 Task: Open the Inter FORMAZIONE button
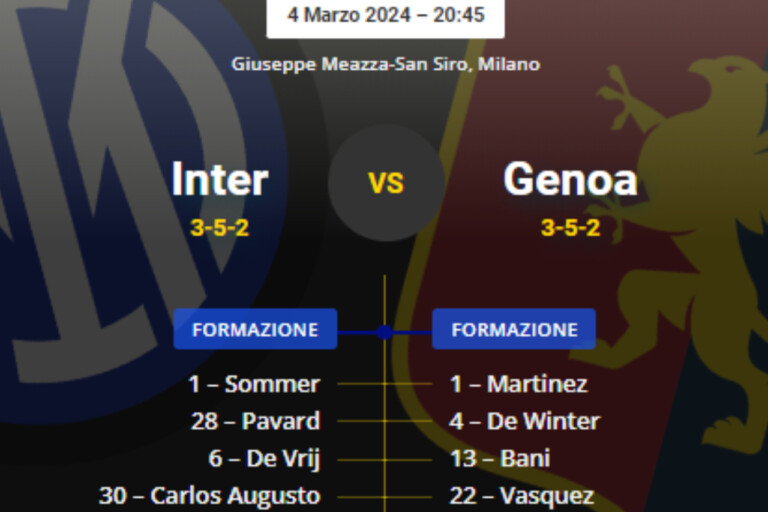(x=255, y=330)
